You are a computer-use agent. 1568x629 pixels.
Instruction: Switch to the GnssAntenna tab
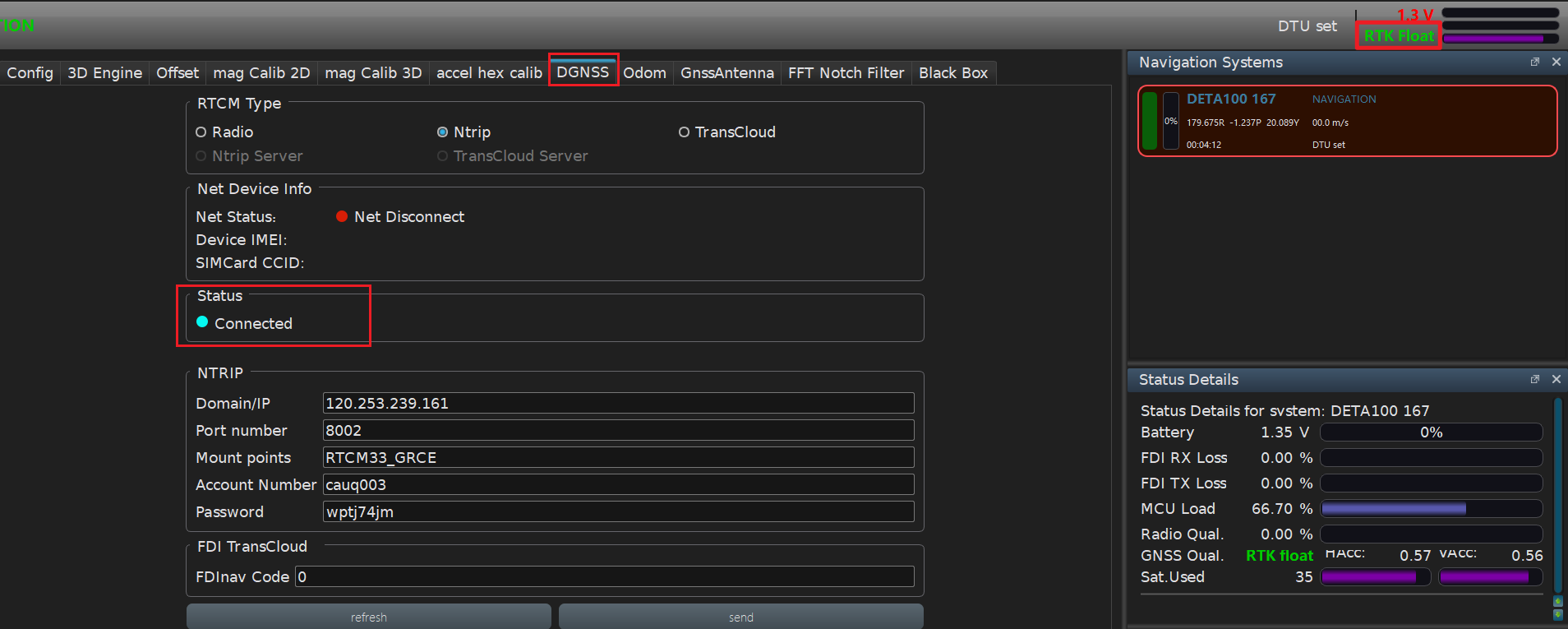click(727, 73)
